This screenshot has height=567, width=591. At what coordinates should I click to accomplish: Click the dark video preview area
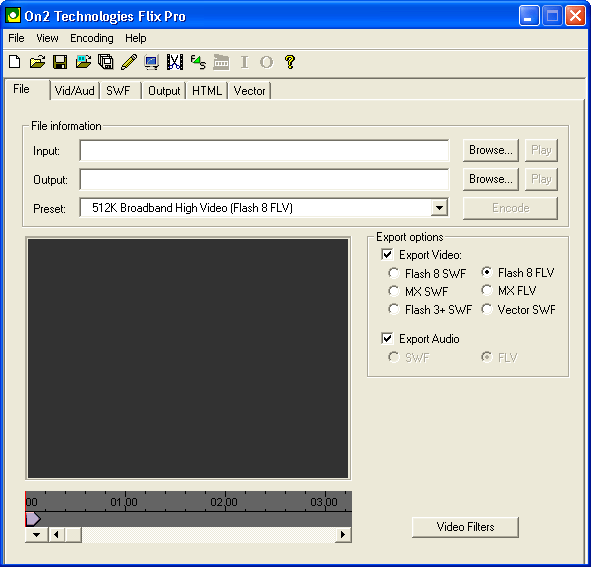pos(188,359)
